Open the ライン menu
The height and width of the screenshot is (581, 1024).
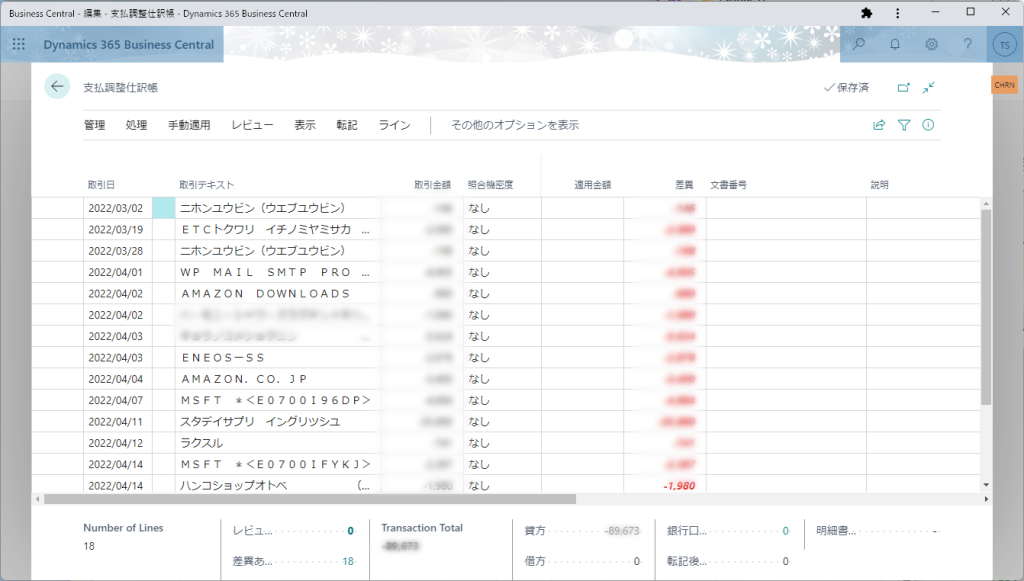[394, 125]
